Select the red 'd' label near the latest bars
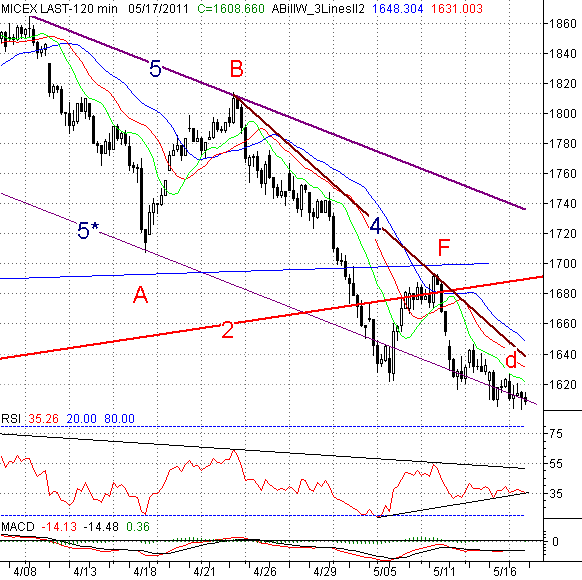This screenshot has height=580, width=582. click(x=511, y=360)
